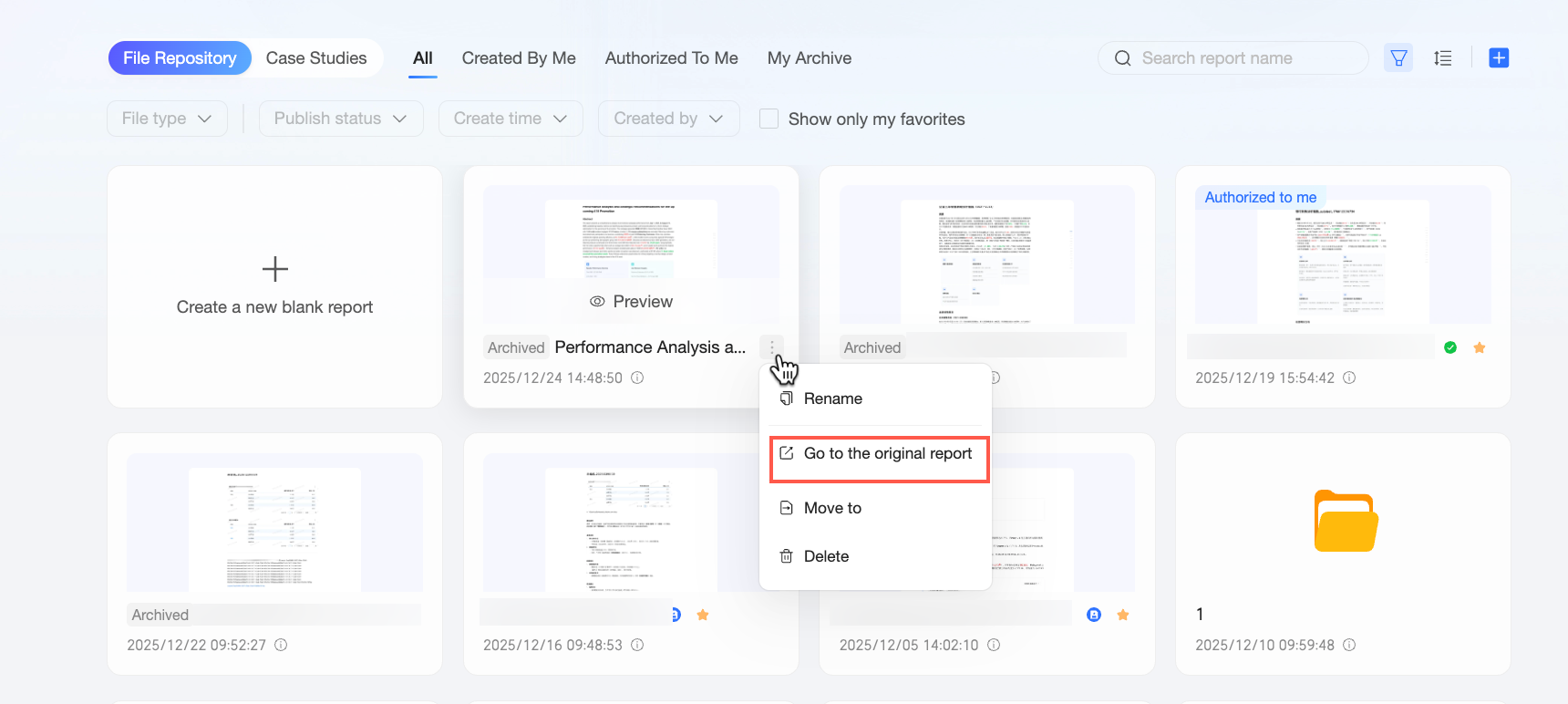This screenshot has width=1568, height=704.
Task: Expand the File type dropdown
Action: click(167, 119)
